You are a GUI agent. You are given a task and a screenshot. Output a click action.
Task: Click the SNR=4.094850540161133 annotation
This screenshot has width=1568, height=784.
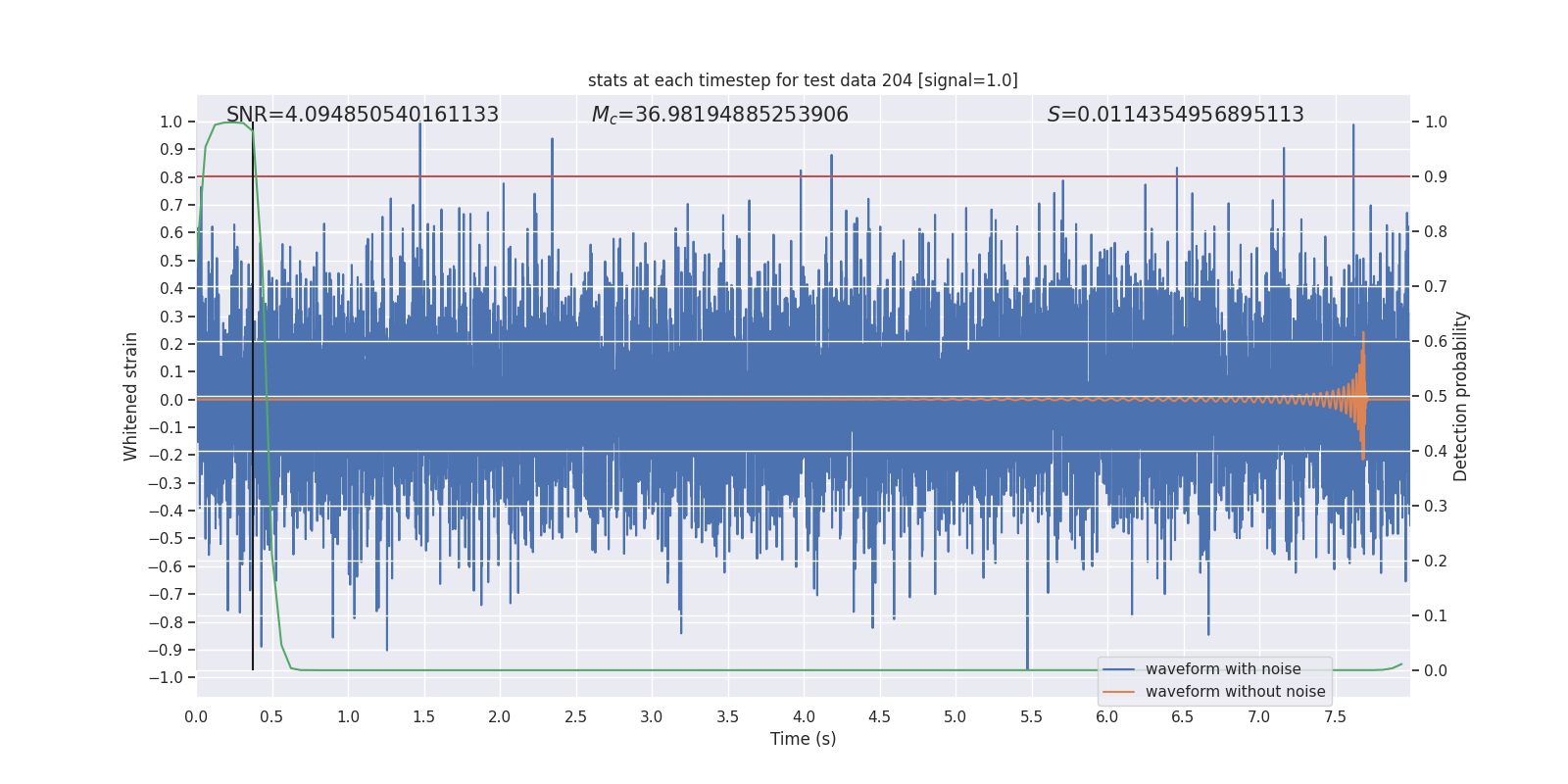tap(363, 115)
